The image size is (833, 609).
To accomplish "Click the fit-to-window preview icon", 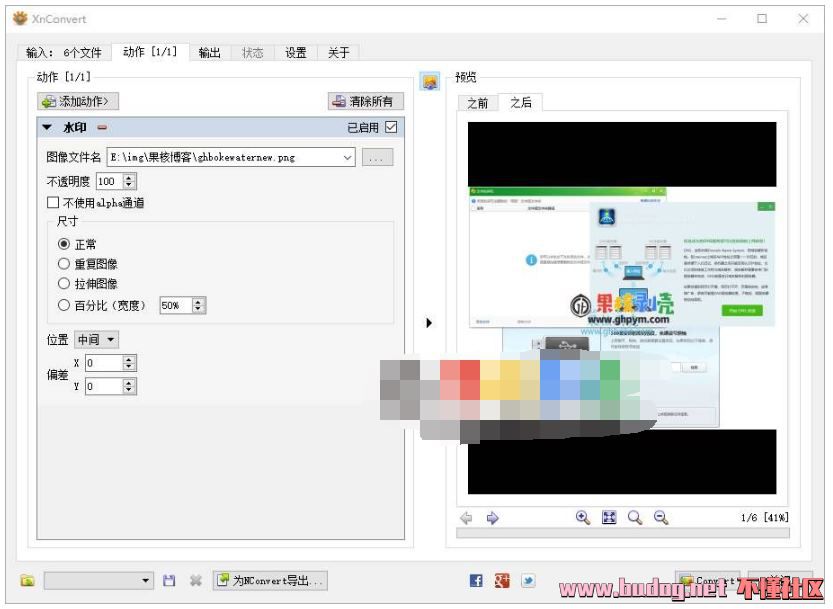I will 608,517.
